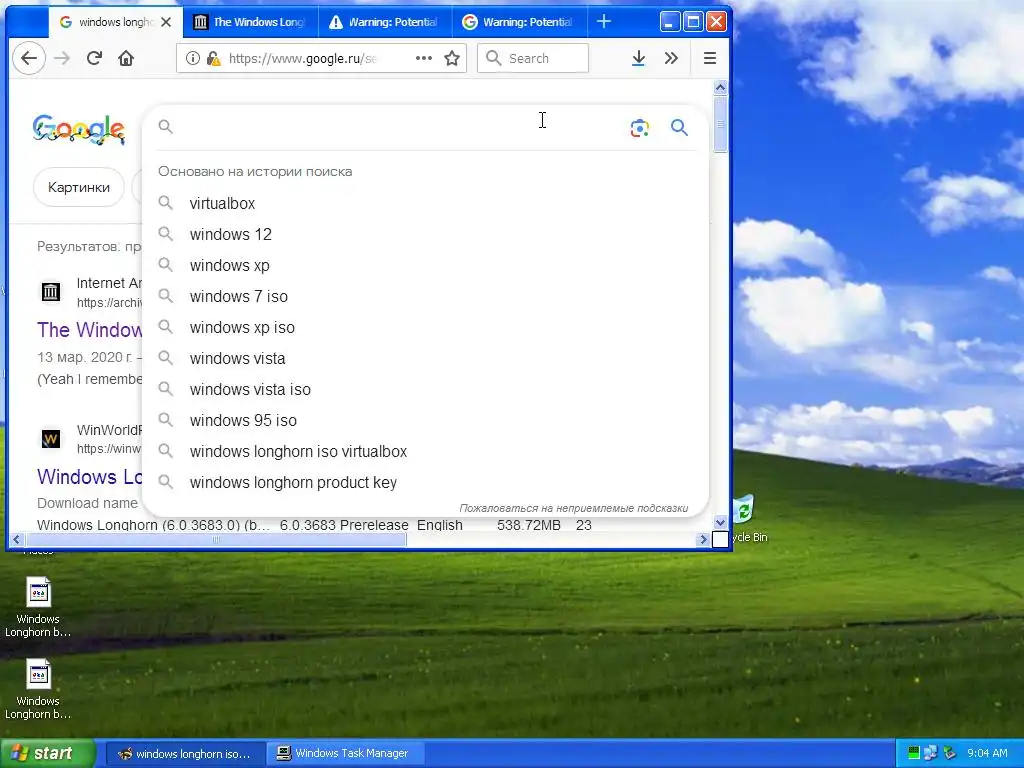1024x768 pixels.
Task: Minimize the Firefox window
Action: click(x=669, y=22)
